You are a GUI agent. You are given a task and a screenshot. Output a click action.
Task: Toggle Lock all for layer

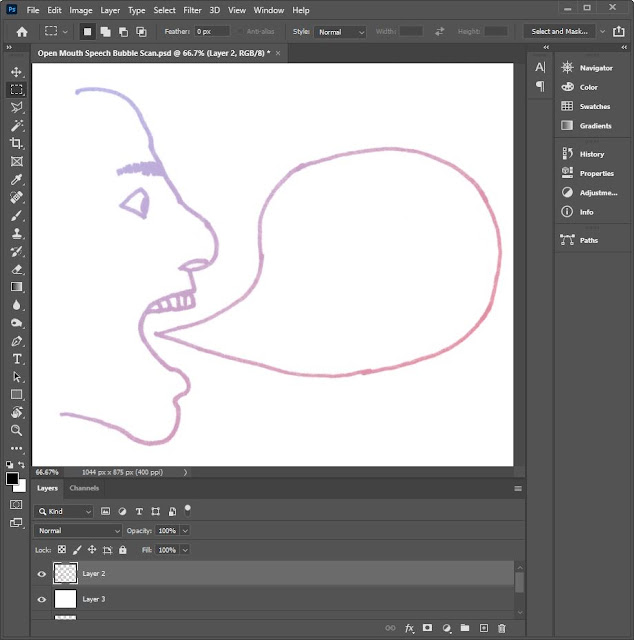(122, 550)
